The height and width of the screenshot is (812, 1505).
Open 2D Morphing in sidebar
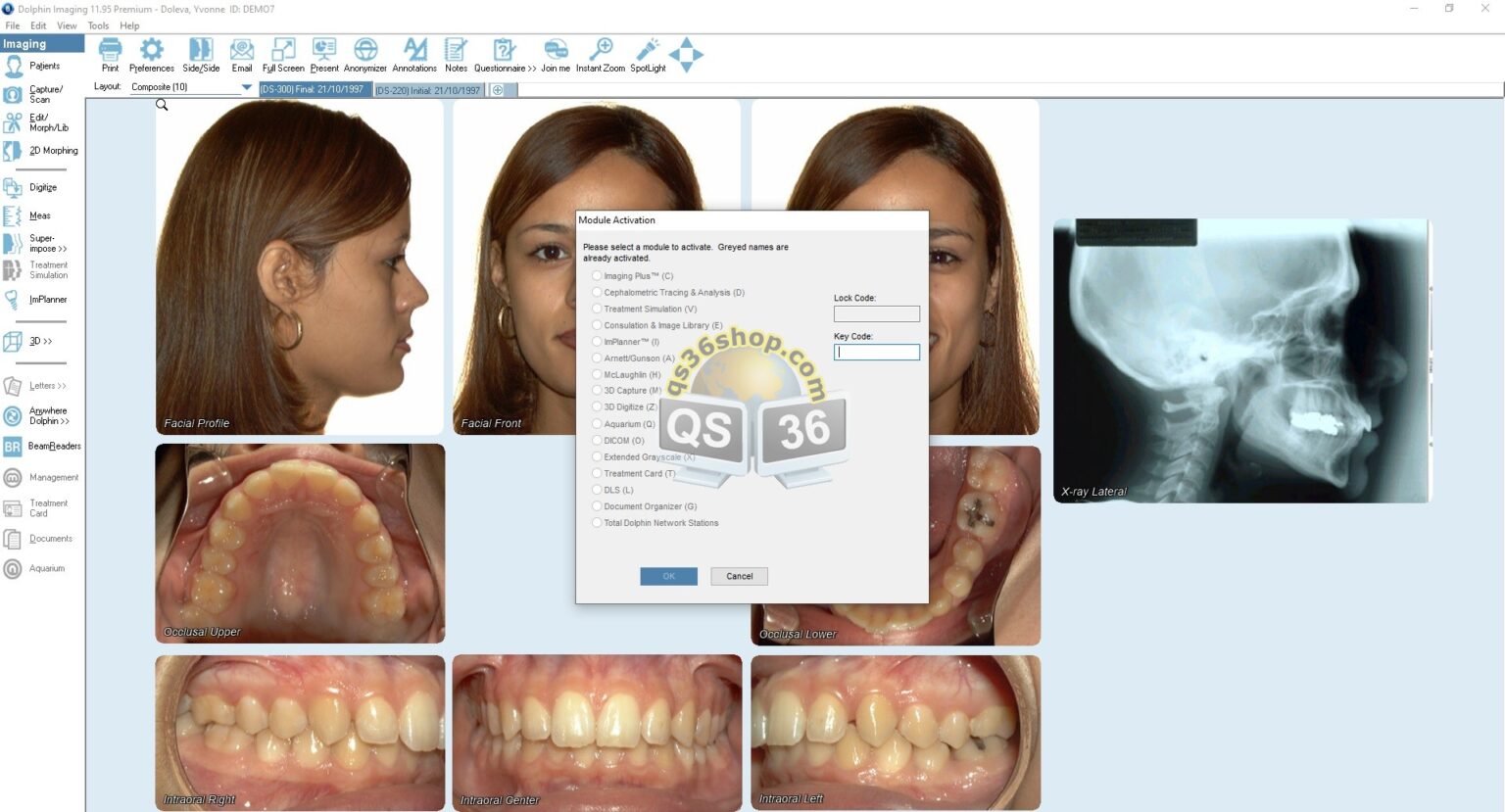click(40, 151)
